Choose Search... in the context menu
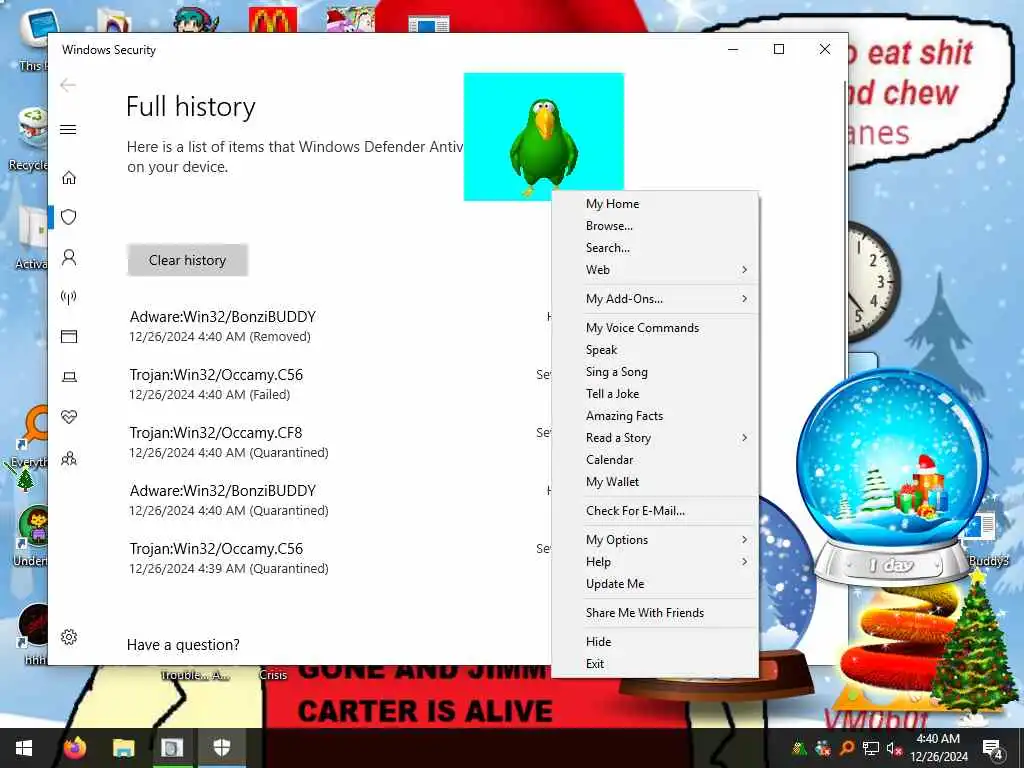 (655, 248)
